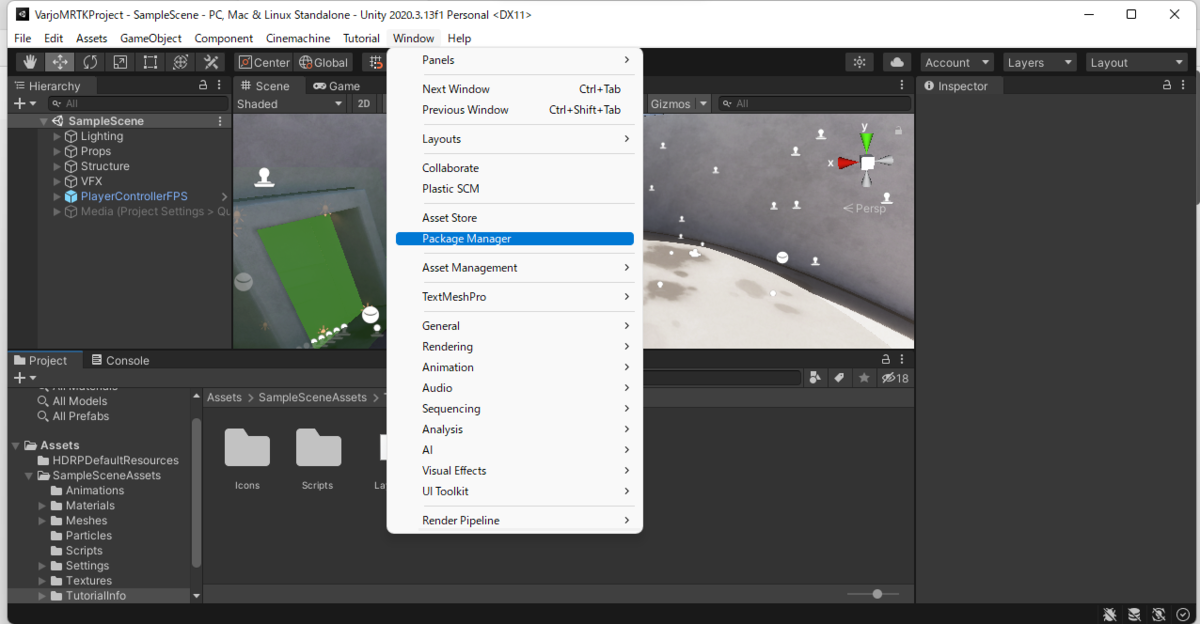1200x624 pixels.
Task: Click the bug debug icon in status bar
Action: pyautogui.click(x=1110, y=614)
